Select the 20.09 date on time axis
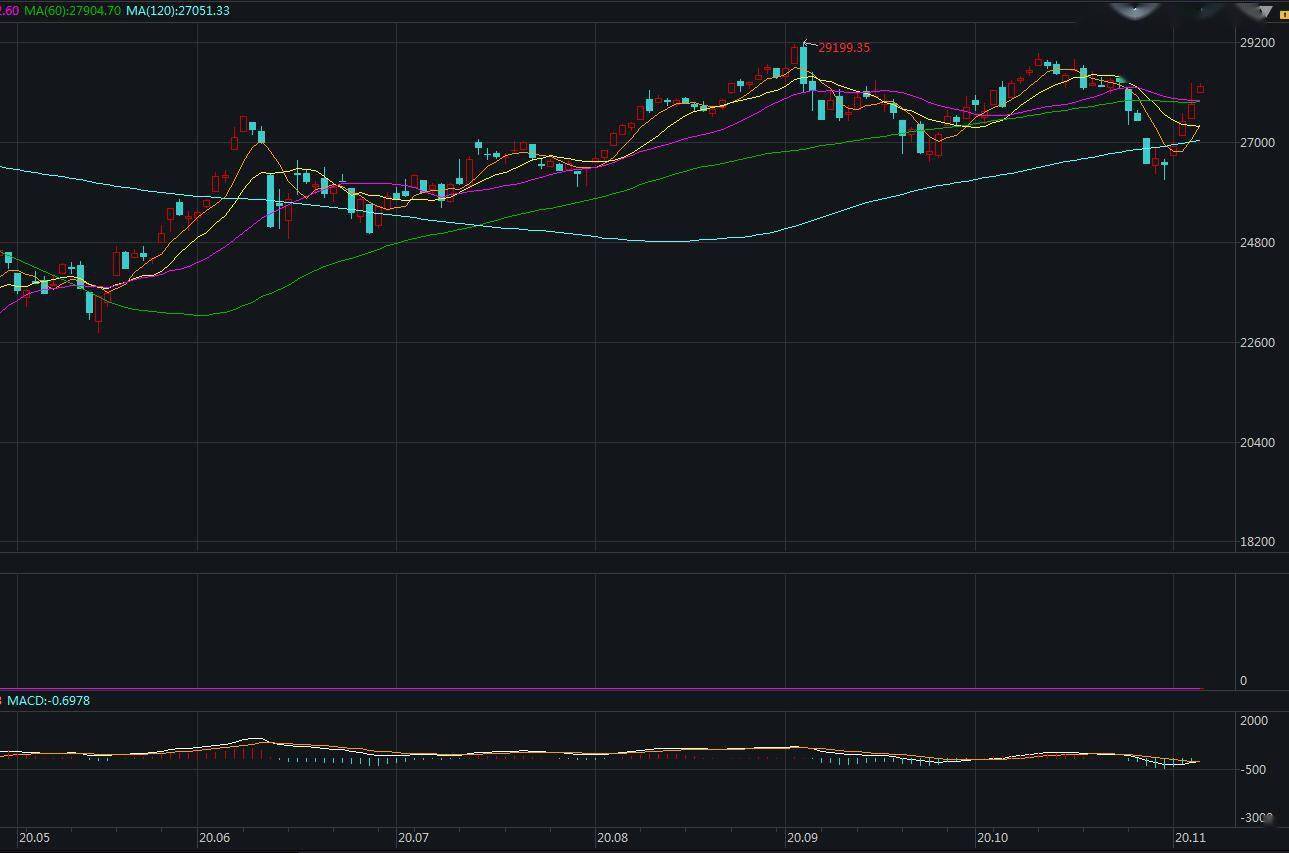This screenshot has height=853, width=1289. 803,838
